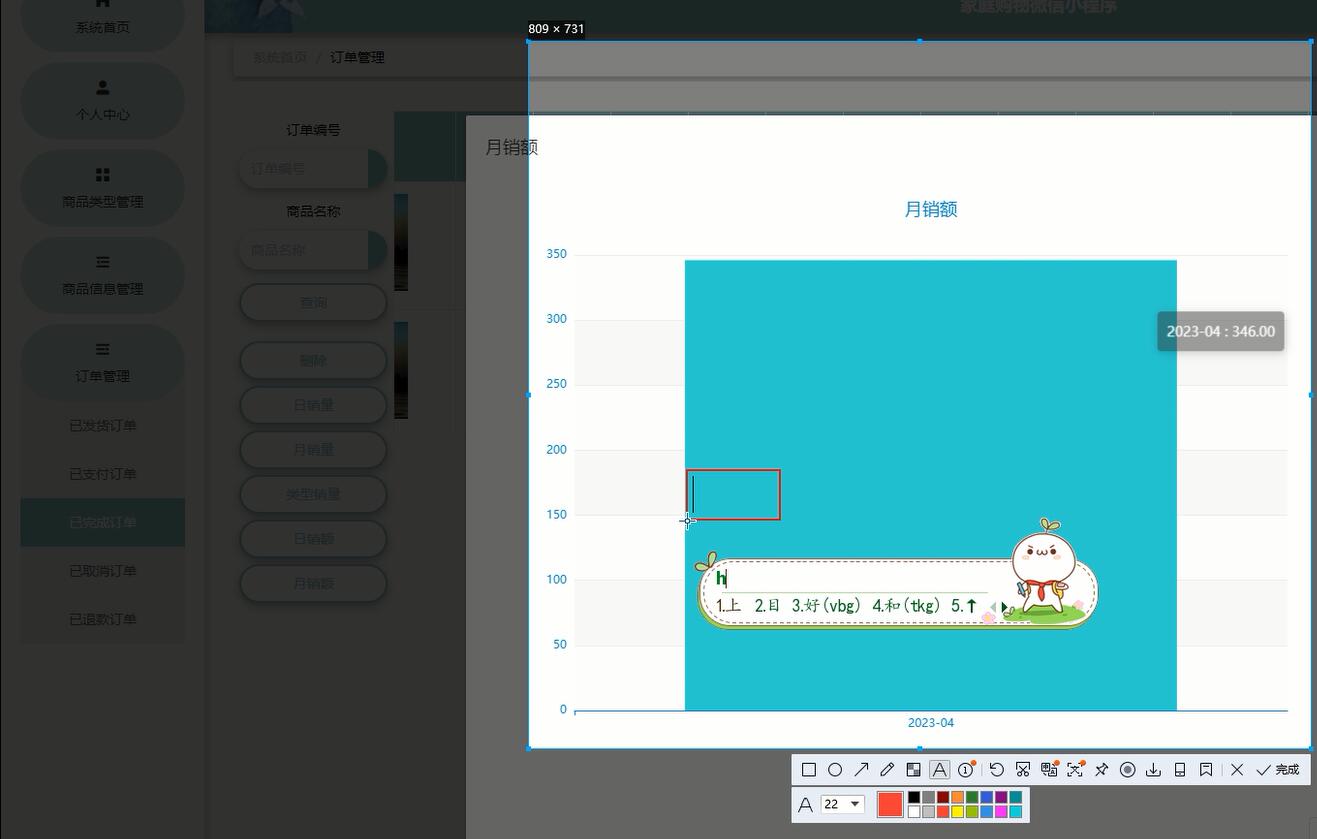Open 已发货订单 submenu item
The width and height of the screenshot is (1317, 839).
[102, 425]
